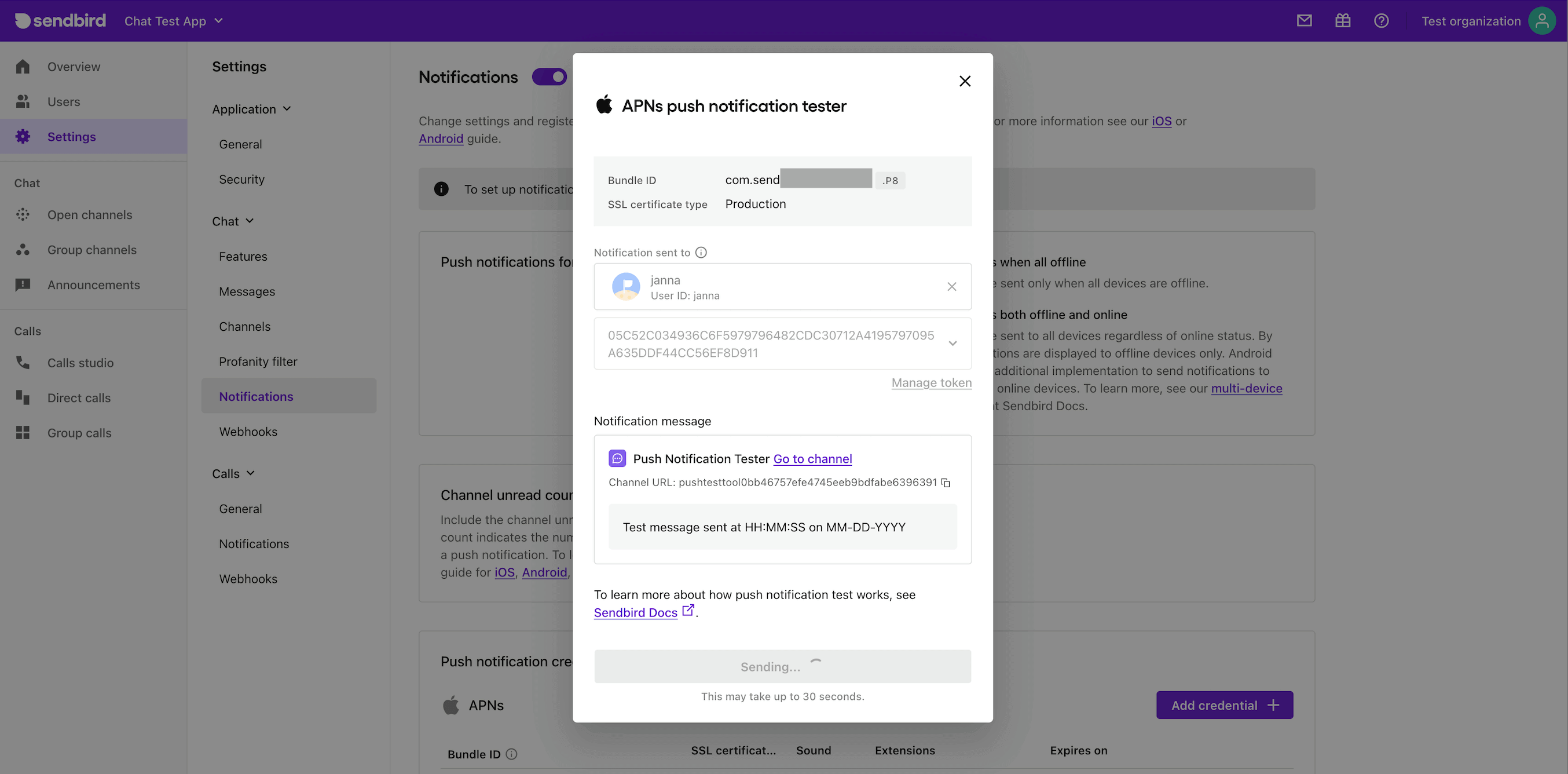Click the Calls studio phone icon
1568x774 pixels.
point(23,362)
